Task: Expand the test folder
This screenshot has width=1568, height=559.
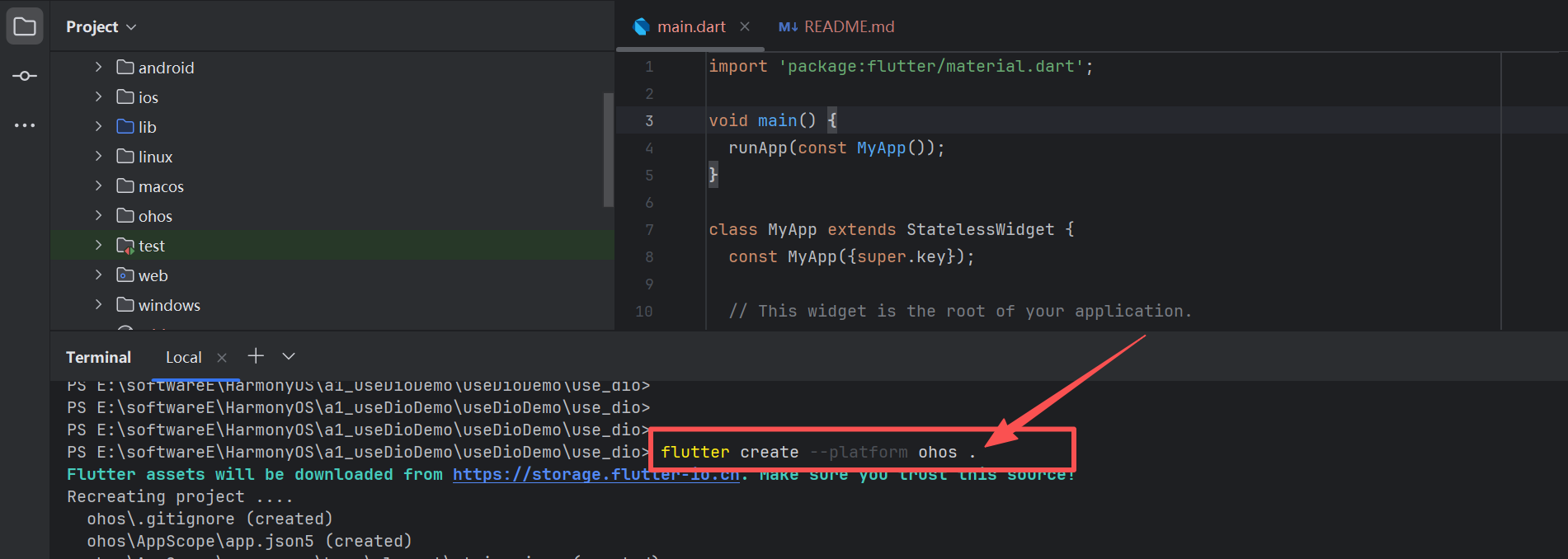Action: [98, 245]
